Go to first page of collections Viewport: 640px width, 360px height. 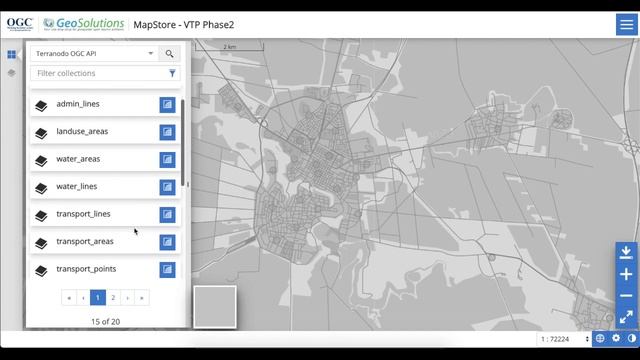pyautogui.click(x=69, y=298)
